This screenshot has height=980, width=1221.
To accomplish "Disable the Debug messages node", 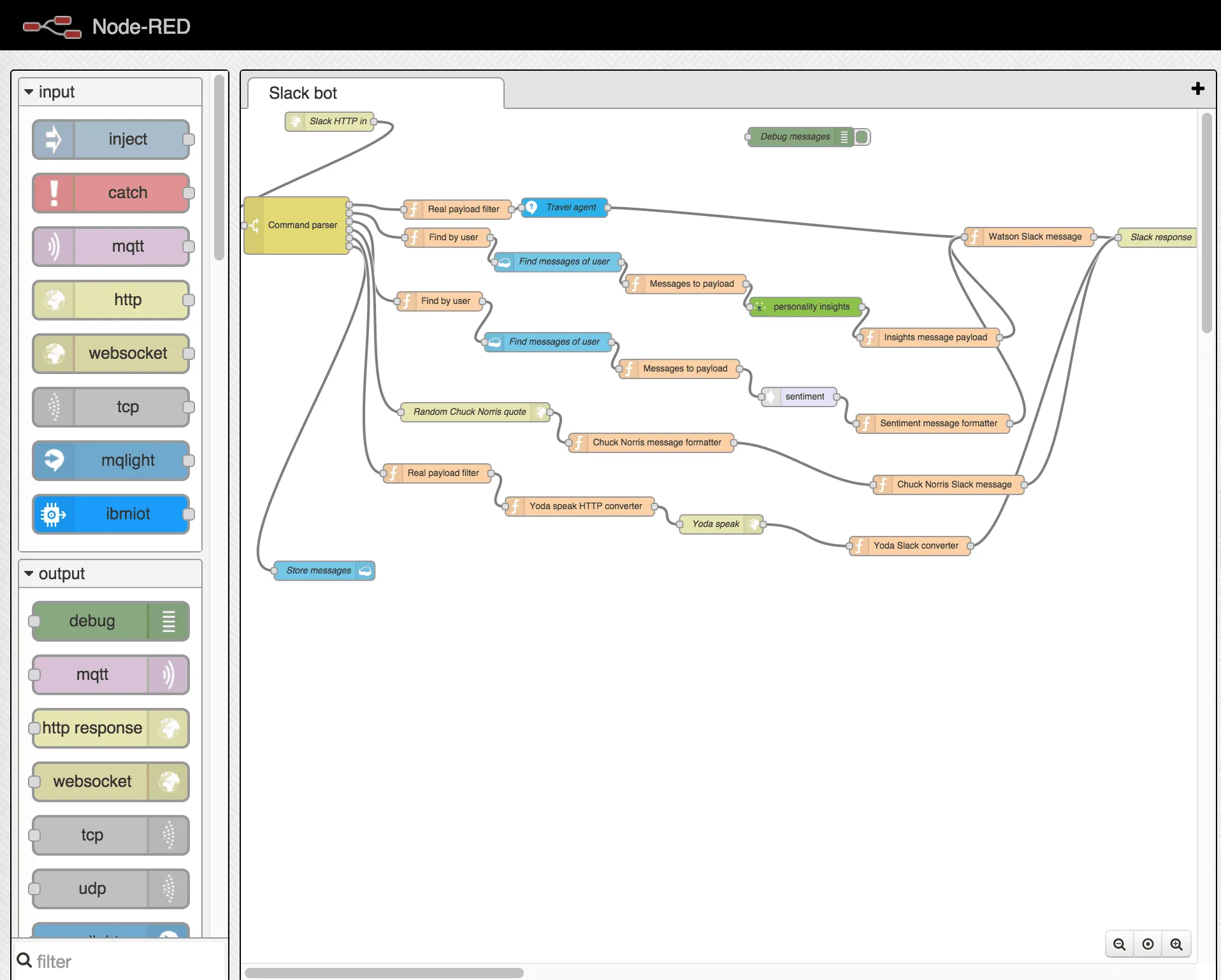I will [x=861, y=136].
